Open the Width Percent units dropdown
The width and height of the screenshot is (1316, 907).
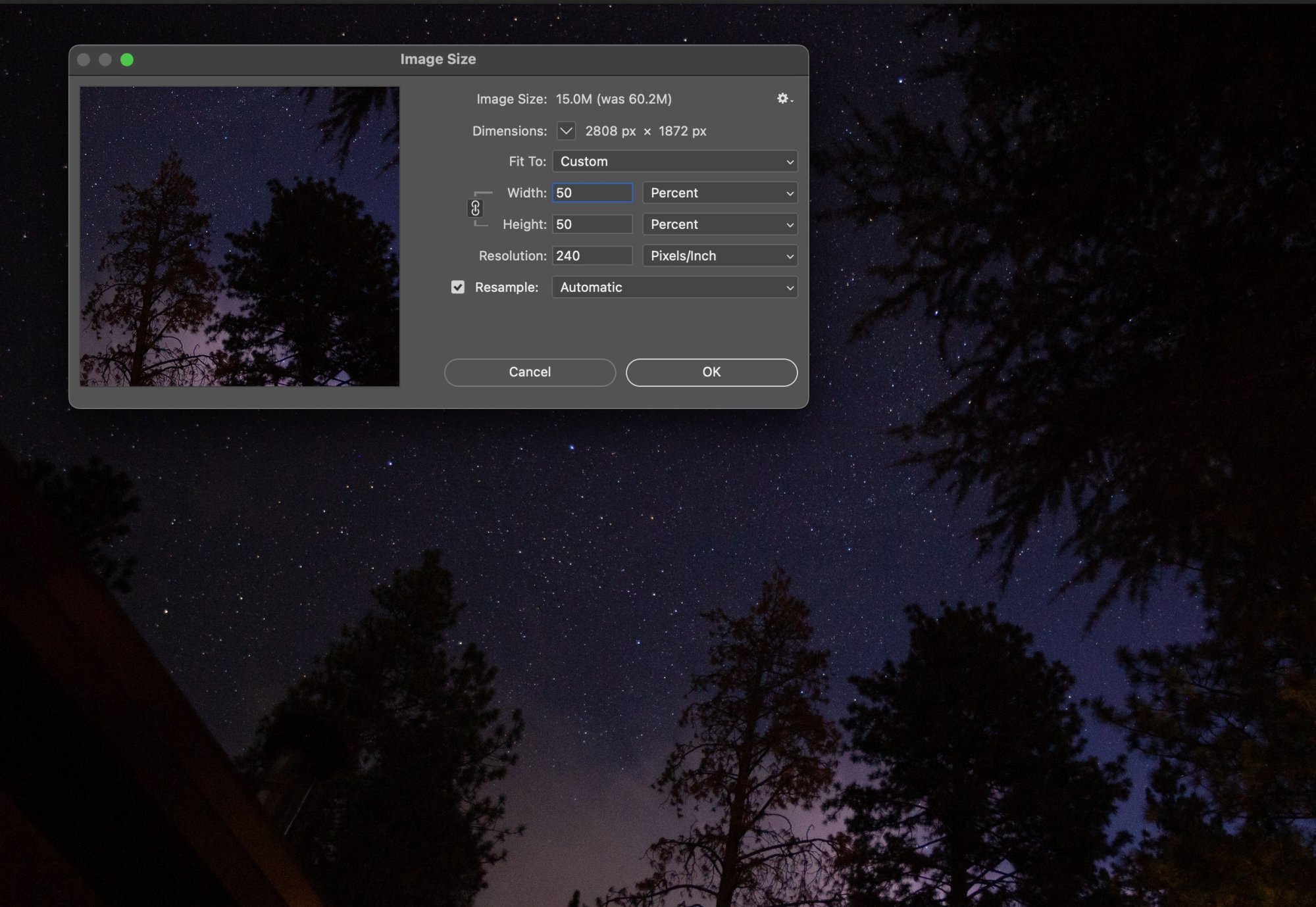pyautogui.click(x=720, y=193)
